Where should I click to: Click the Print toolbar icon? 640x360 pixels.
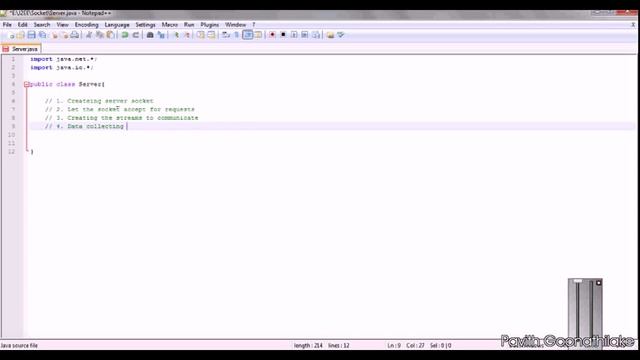pyautogui.click(x=75, y=35)
